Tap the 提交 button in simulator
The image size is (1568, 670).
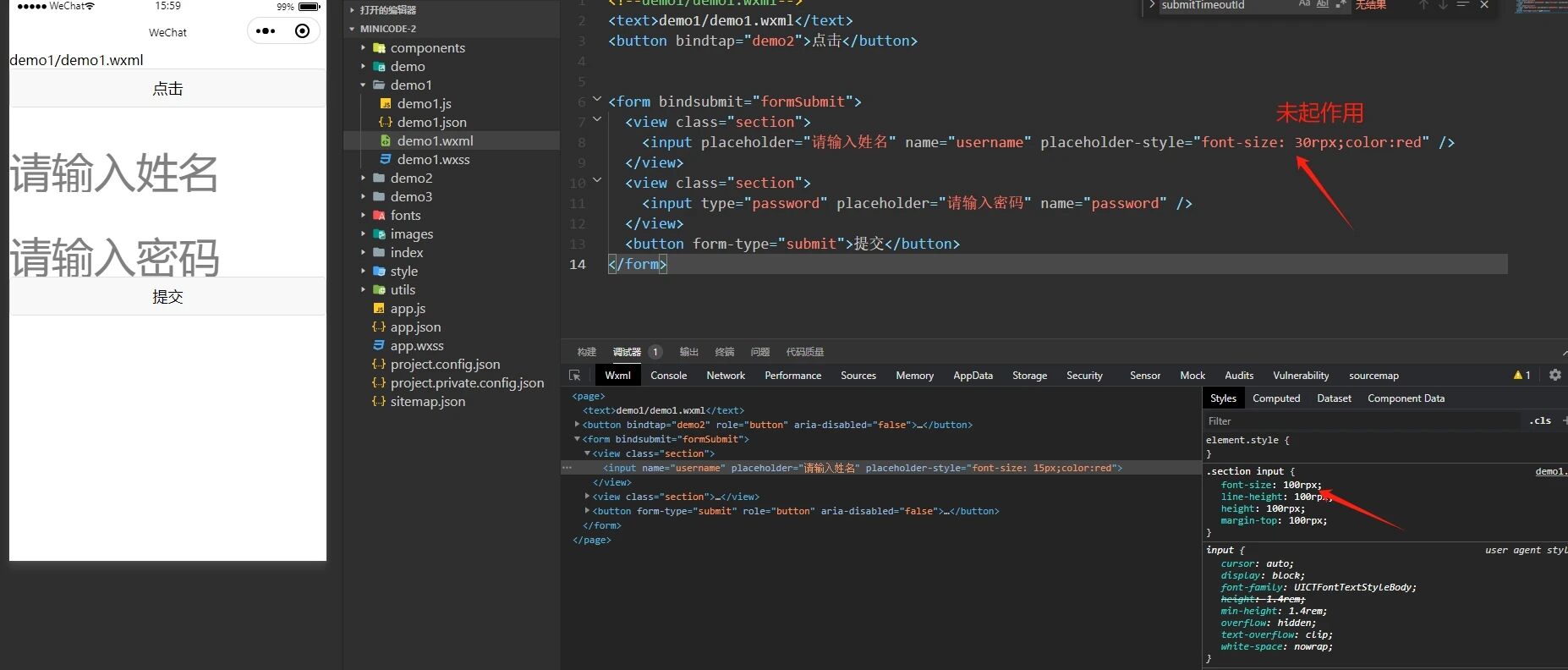[x=167, y=296]
